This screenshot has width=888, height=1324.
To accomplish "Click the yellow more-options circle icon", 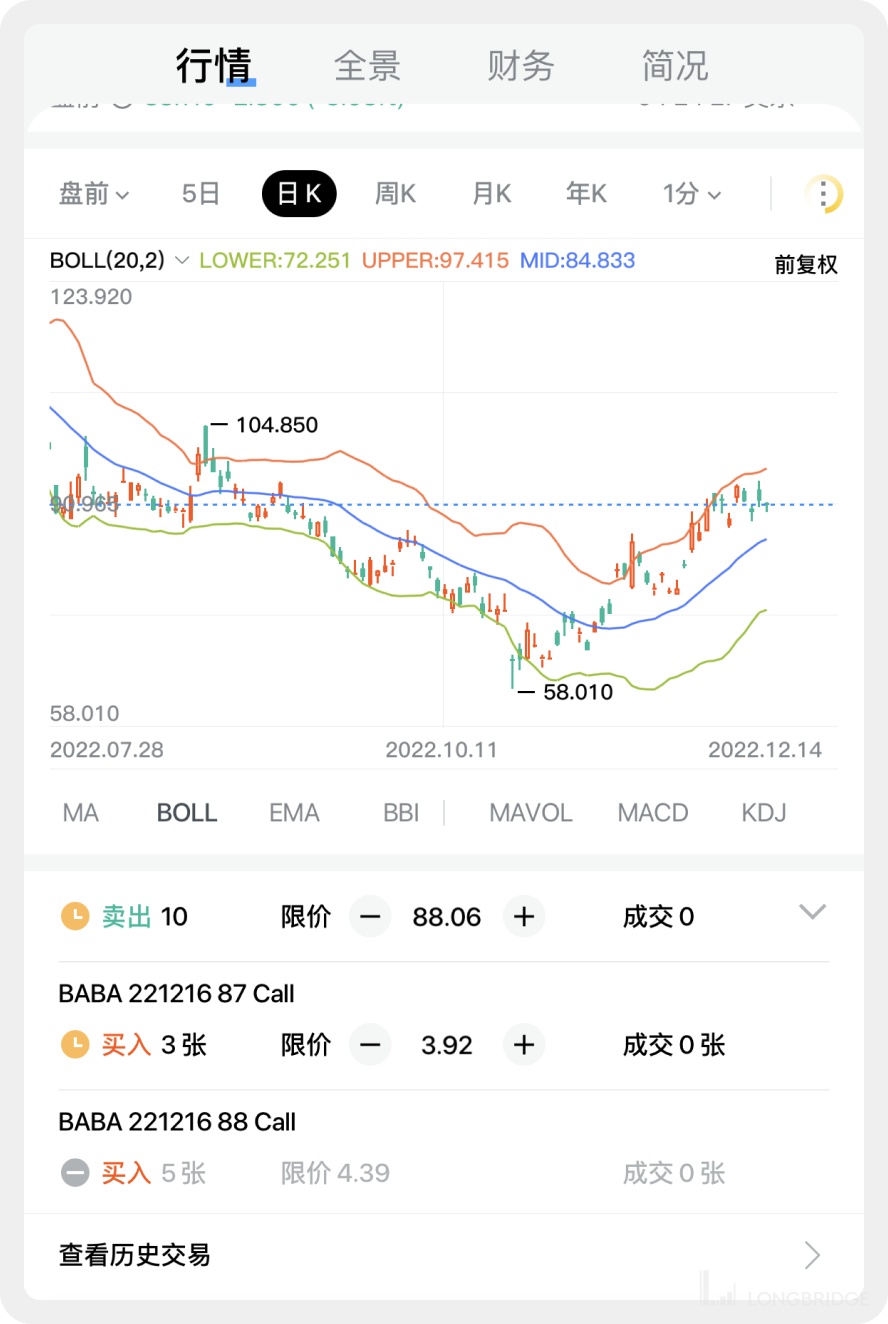I will [x=824, y=194].
